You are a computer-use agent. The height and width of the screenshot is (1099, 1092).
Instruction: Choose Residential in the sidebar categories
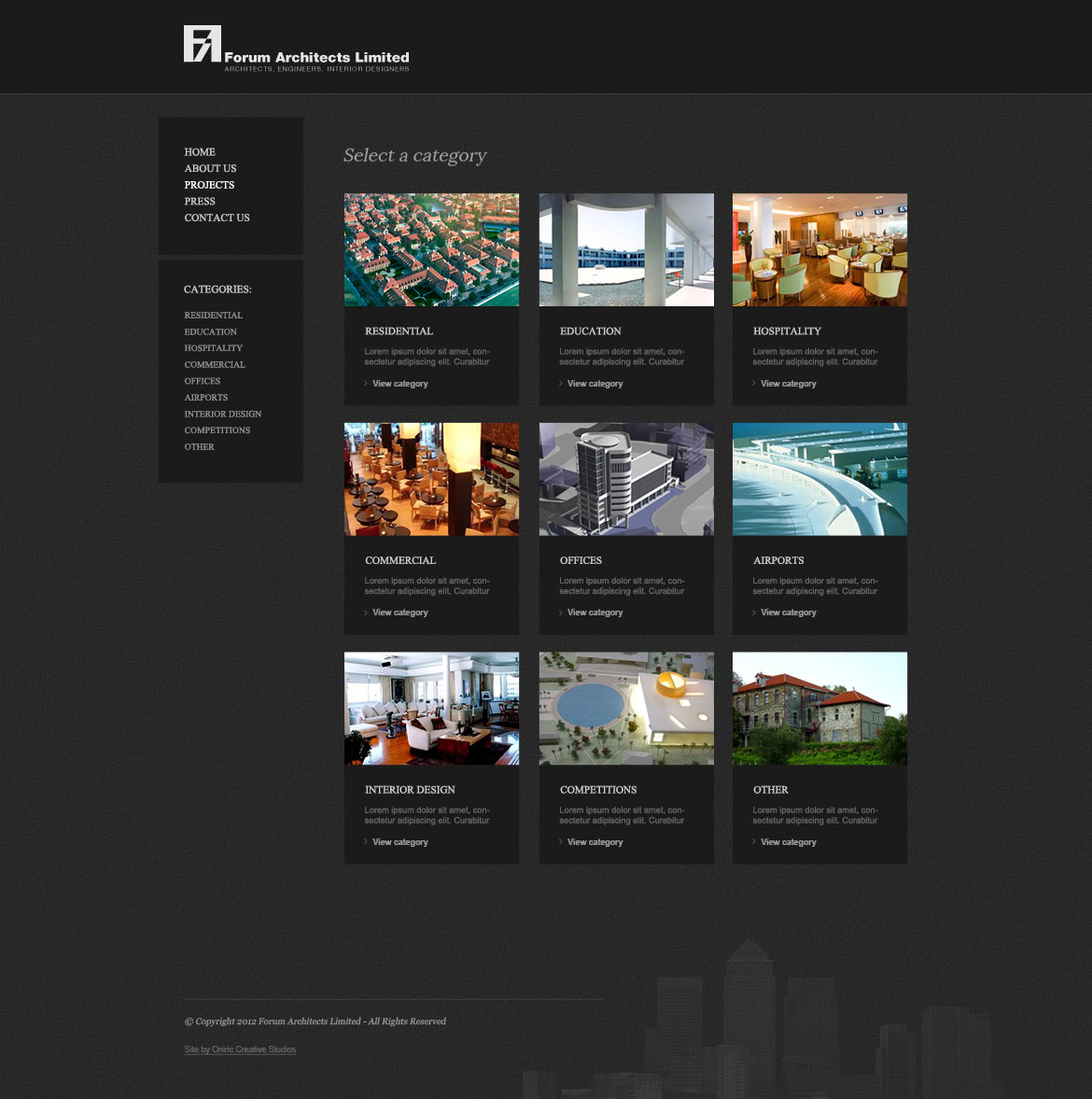coord(214,316)
